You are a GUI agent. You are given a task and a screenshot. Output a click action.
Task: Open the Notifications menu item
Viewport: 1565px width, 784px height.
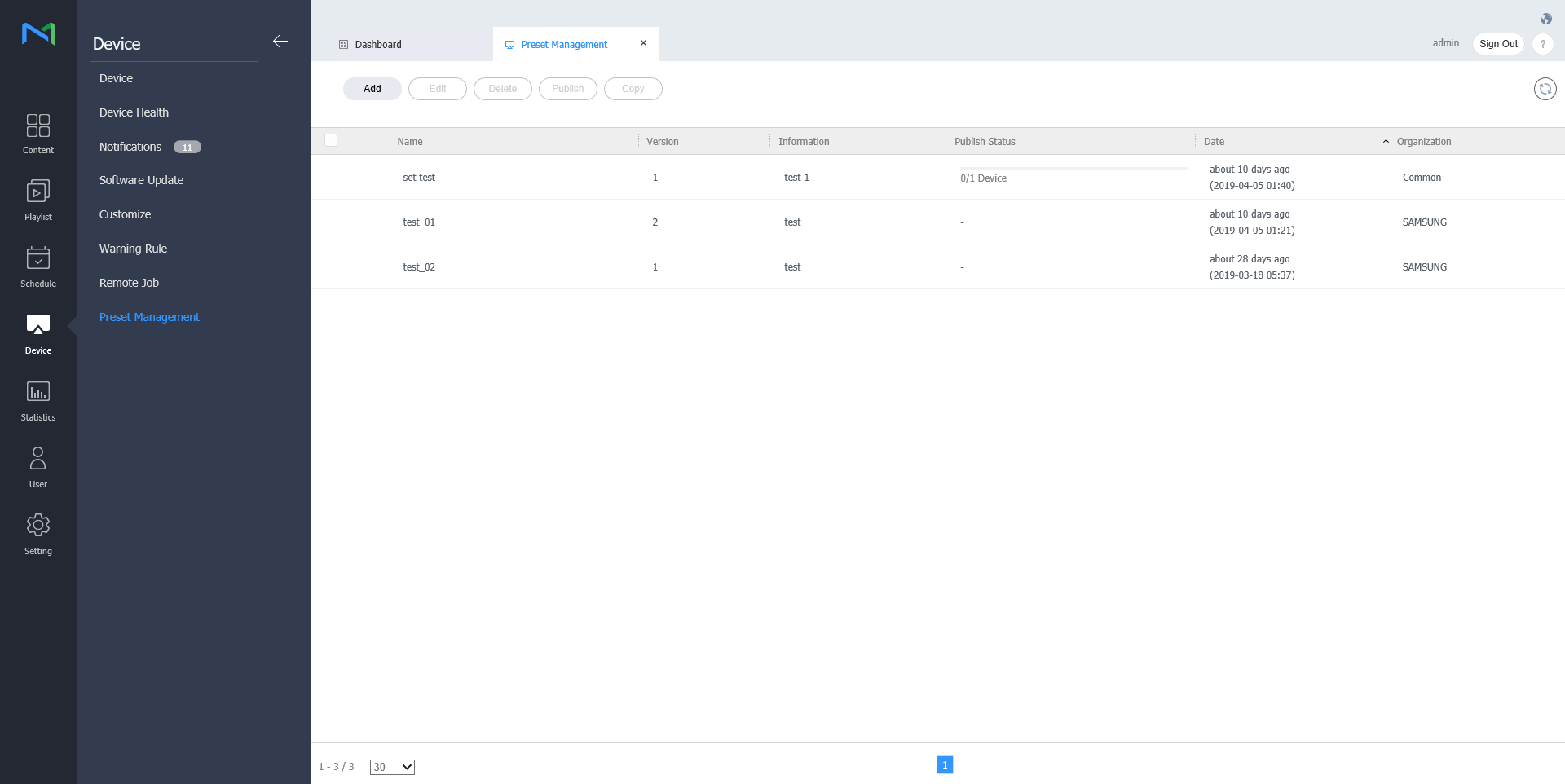(130, 147)
